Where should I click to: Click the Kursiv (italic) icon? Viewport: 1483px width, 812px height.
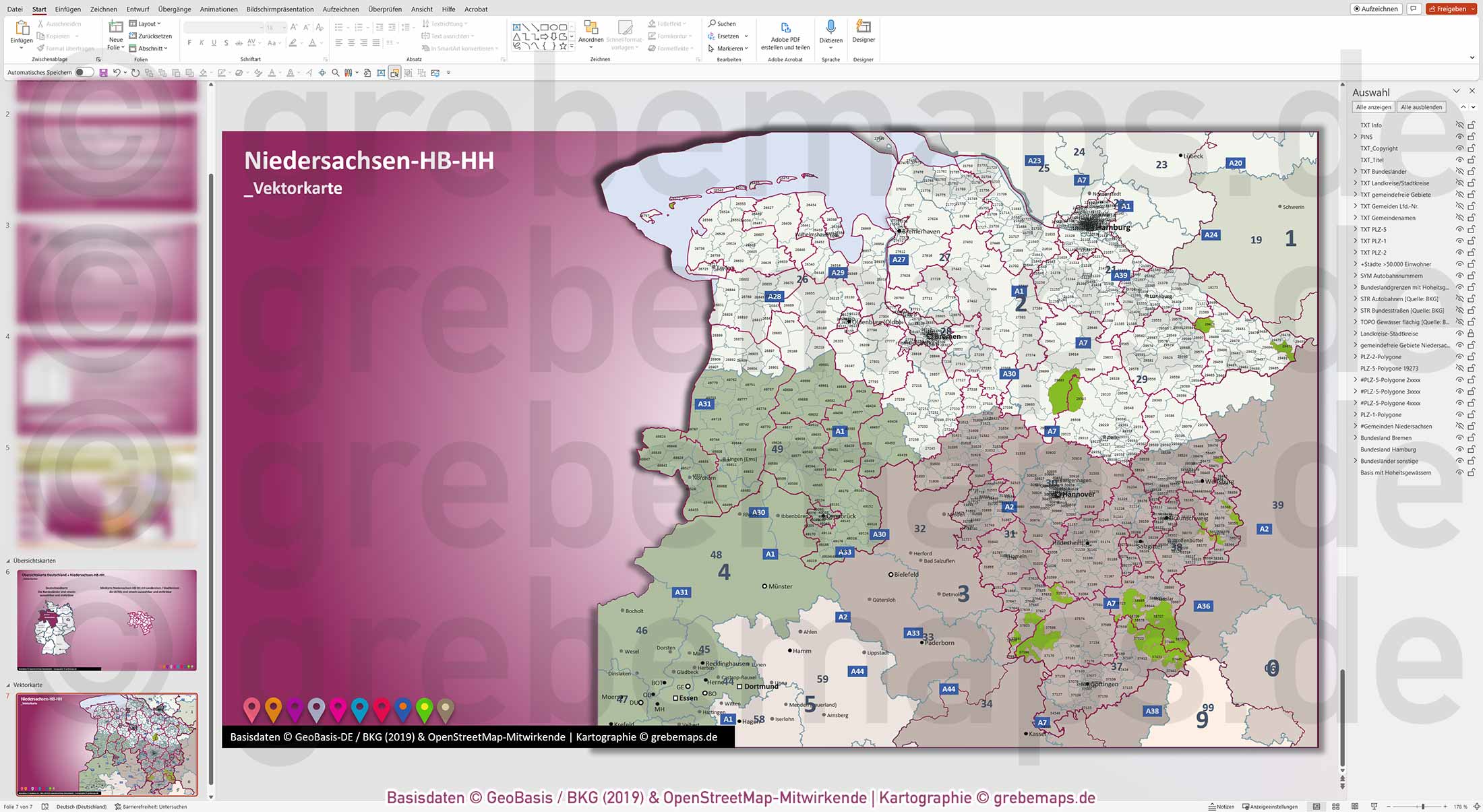coord(201,42)
